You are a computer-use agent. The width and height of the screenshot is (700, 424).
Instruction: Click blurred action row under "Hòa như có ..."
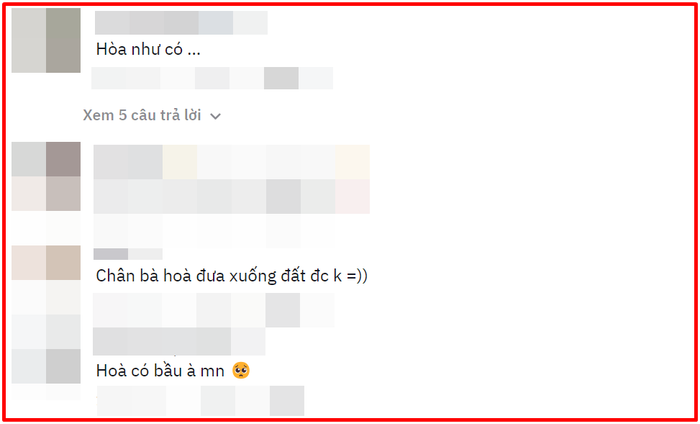pos(212,78)
